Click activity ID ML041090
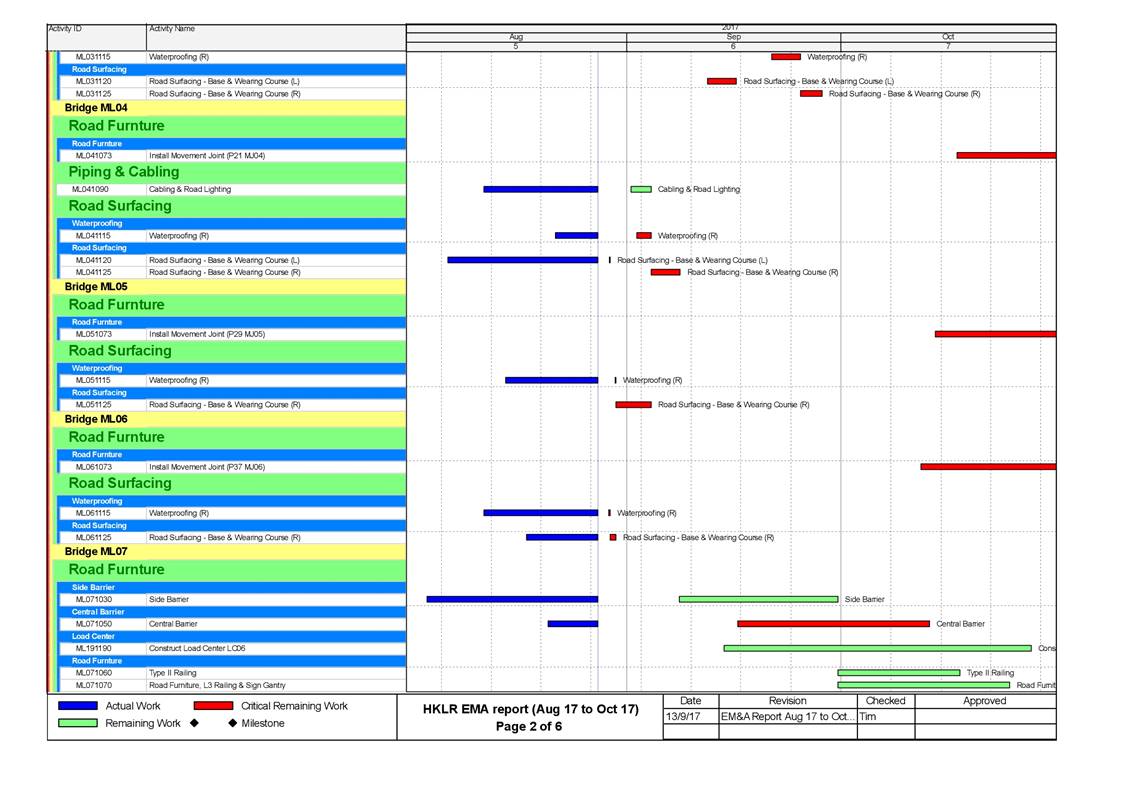The height and width of the screenshot is (793, 1123). click(90, 189)
